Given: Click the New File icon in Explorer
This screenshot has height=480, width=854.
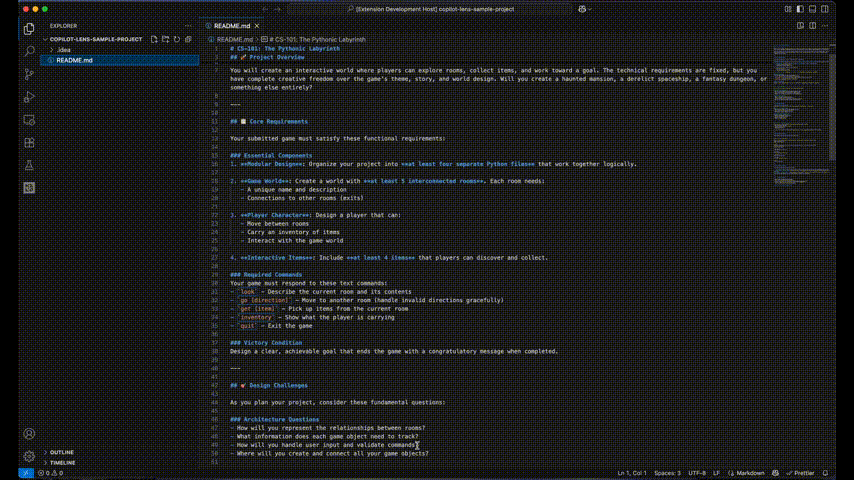Looking at the screenshot, I should 154,39.
